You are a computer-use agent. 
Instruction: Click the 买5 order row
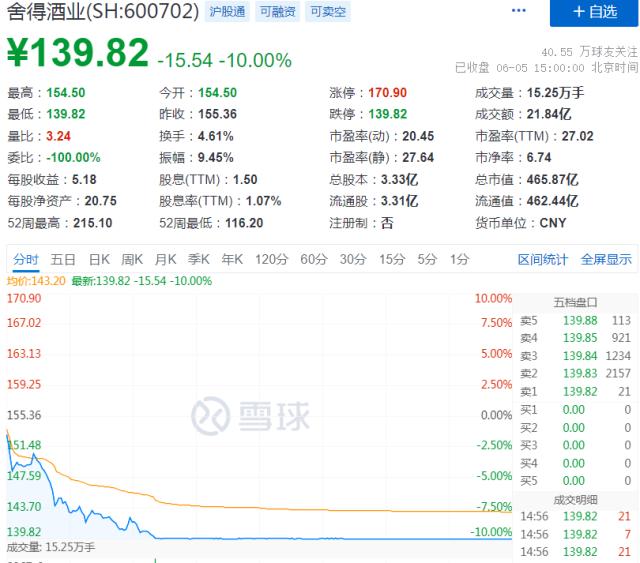(575, 481)
